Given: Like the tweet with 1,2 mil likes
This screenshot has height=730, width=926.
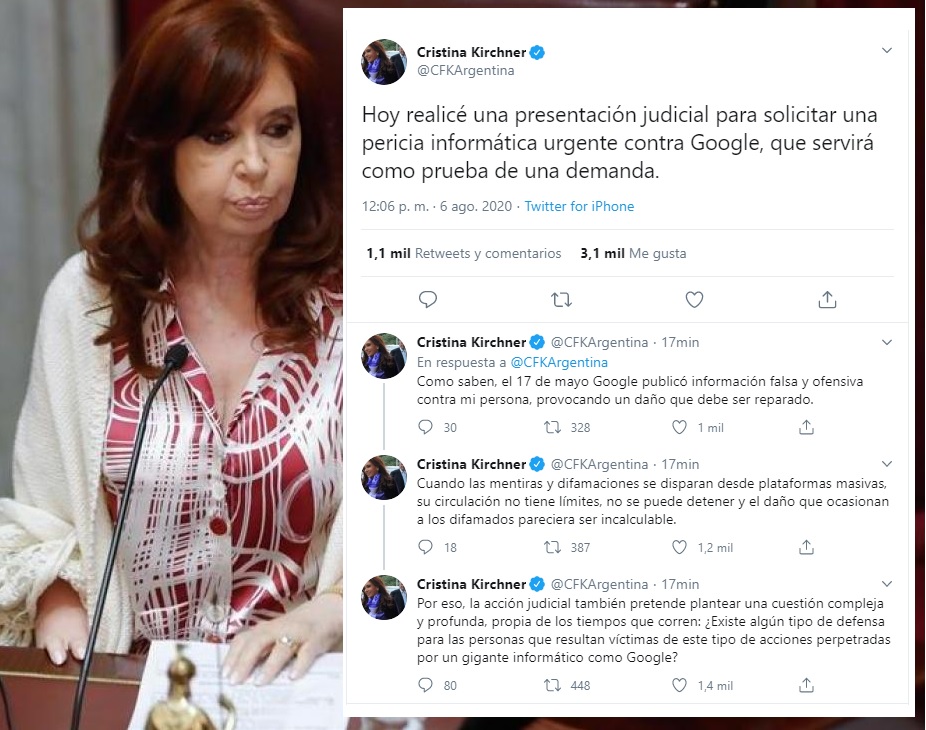Looking at the screenshot, I should [x=679, y=548].
